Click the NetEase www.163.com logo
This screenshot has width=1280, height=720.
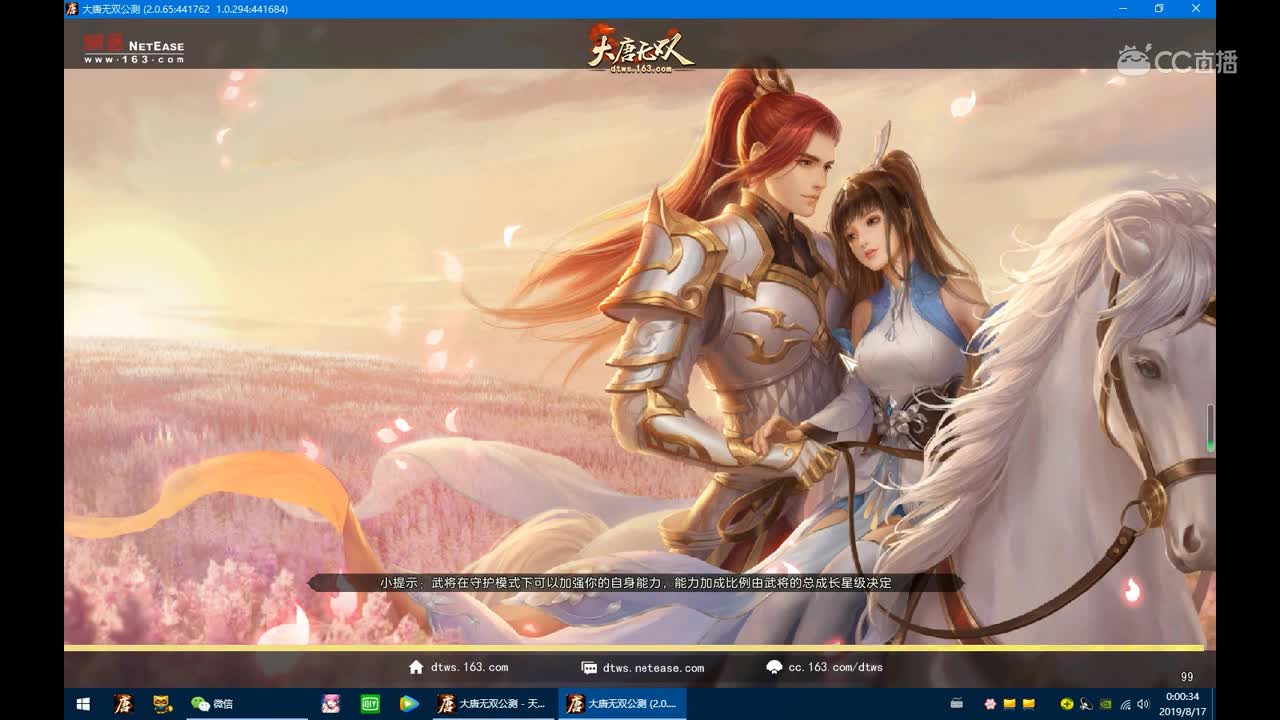134,48
